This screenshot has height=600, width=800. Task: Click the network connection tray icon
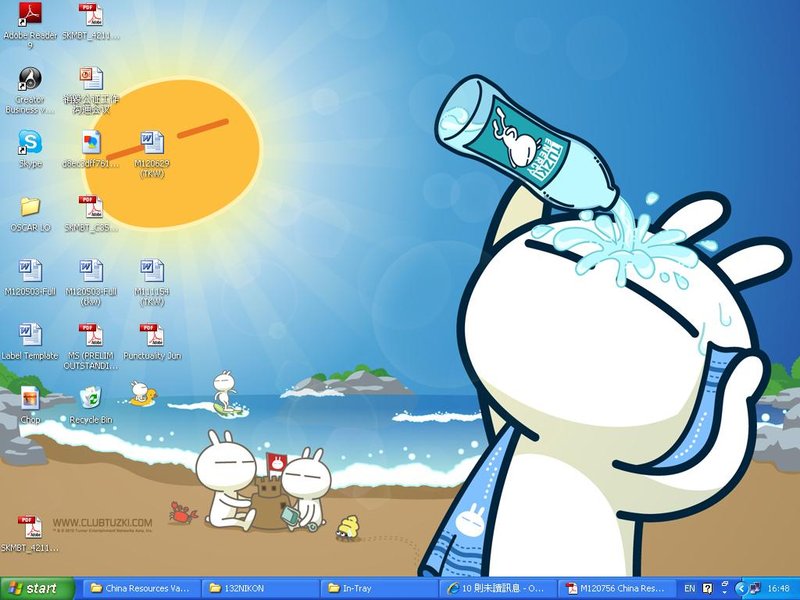(755, 588)
